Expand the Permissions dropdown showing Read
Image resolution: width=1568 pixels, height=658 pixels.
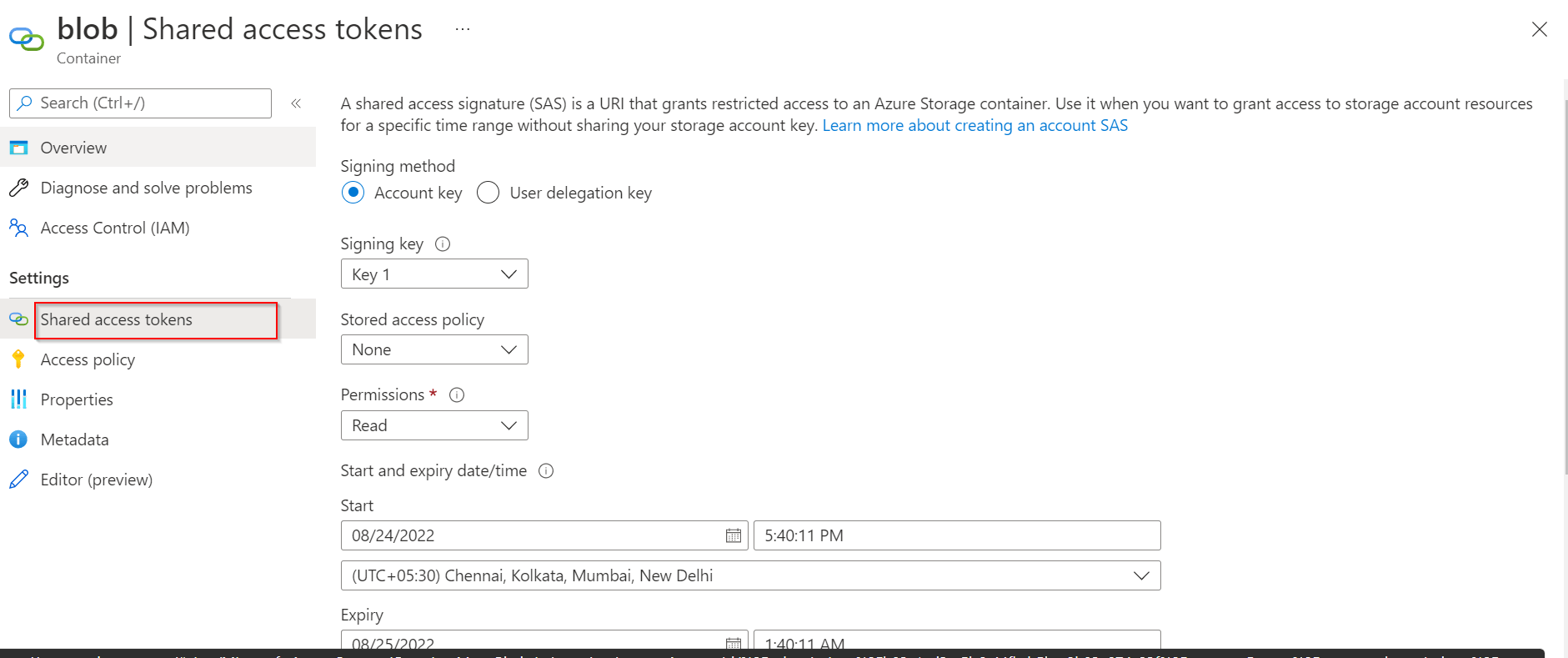434,425
